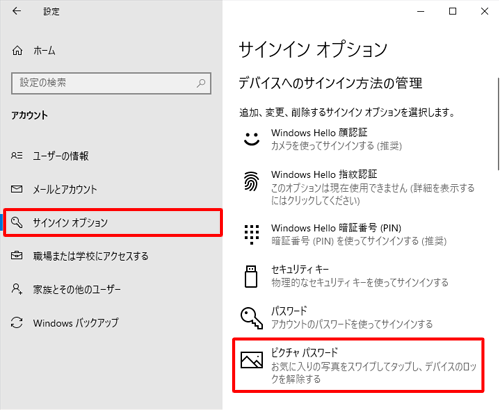Click the fingerprint icon
The image size is (500, 410).
point(251,181)
